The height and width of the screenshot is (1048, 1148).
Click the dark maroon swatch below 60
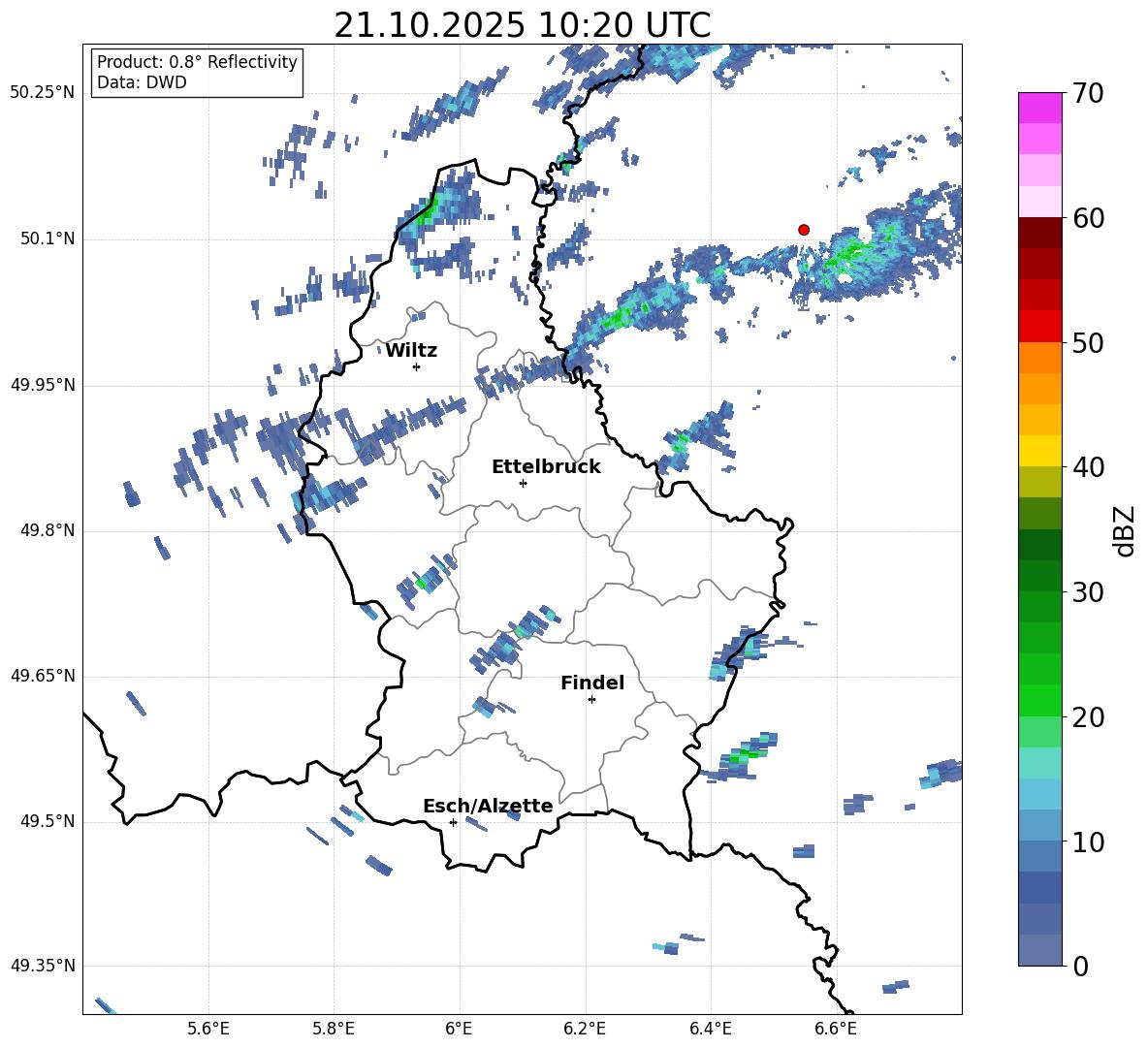[1040, 233]
